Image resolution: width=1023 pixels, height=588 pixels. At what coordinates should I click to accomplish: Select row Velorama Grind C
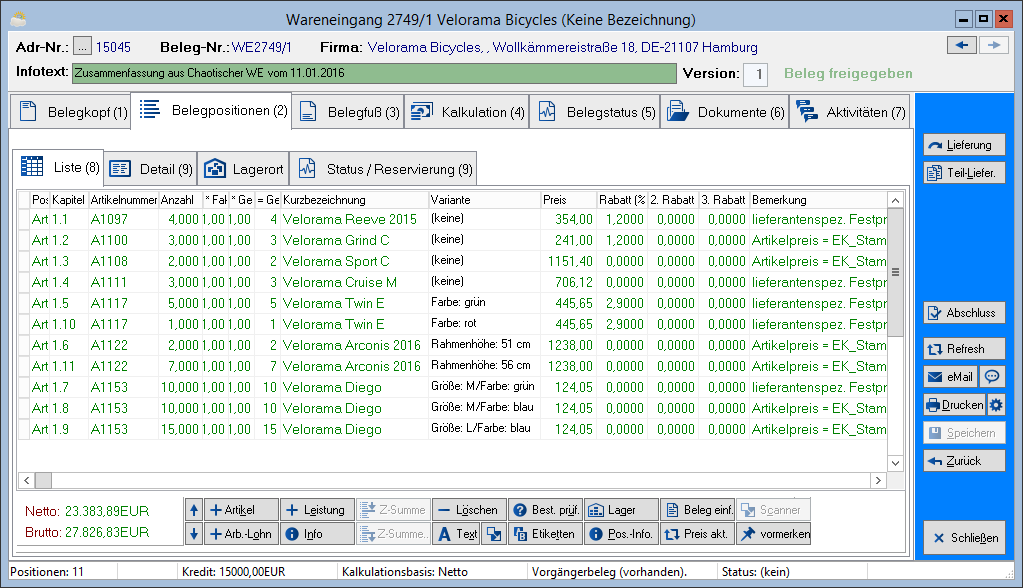(452, 240)
